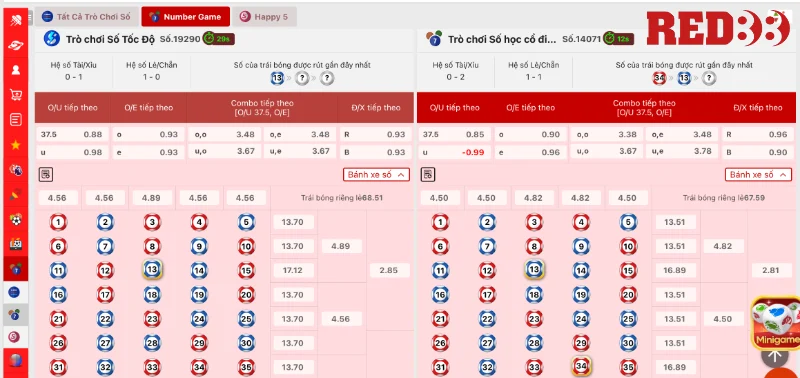Bet Under at 0.98 in Tốc Độ game

pos(72,152)
